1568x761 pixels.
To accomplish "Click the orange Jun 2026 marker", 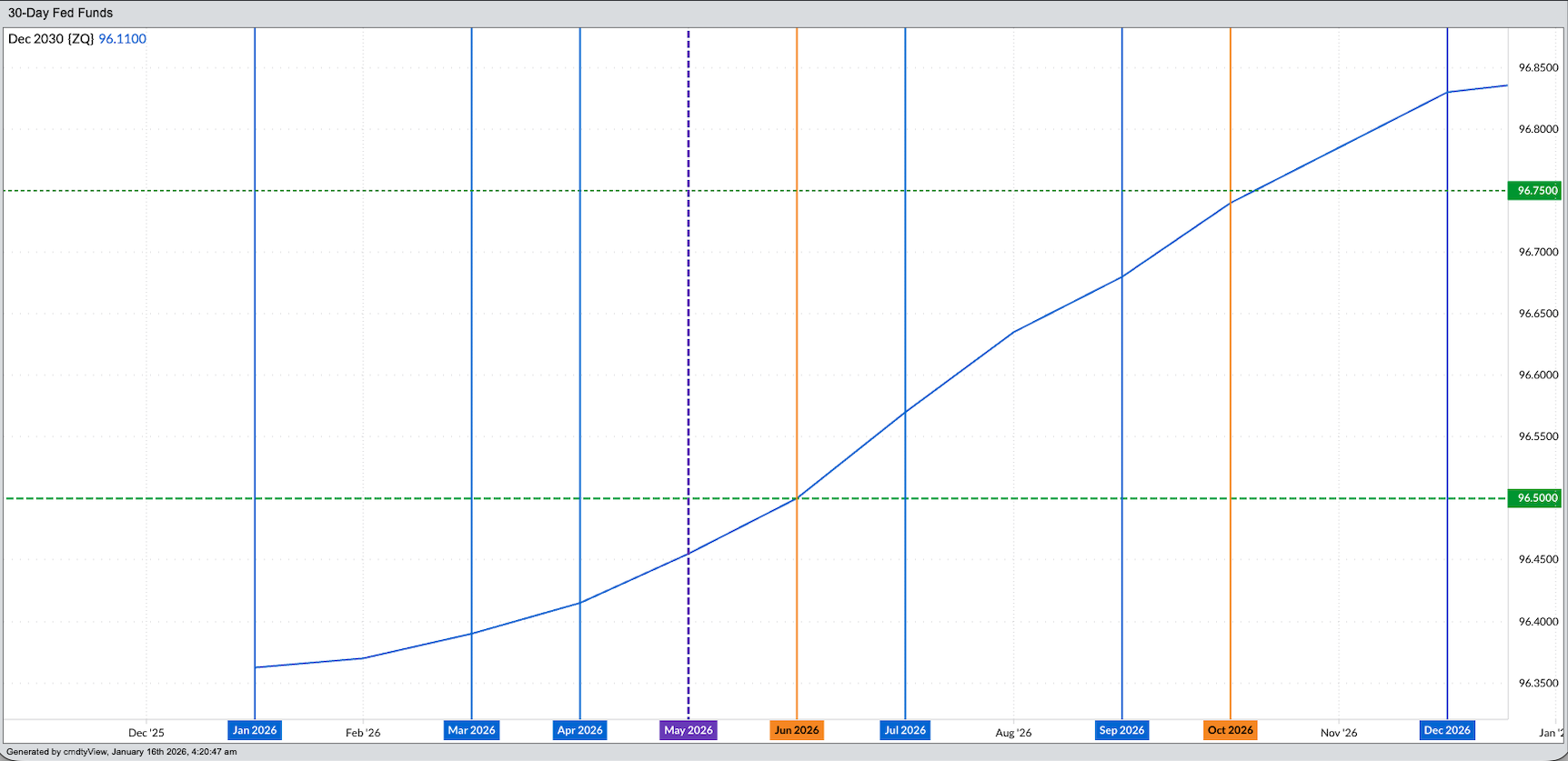I will pos(797,730).
